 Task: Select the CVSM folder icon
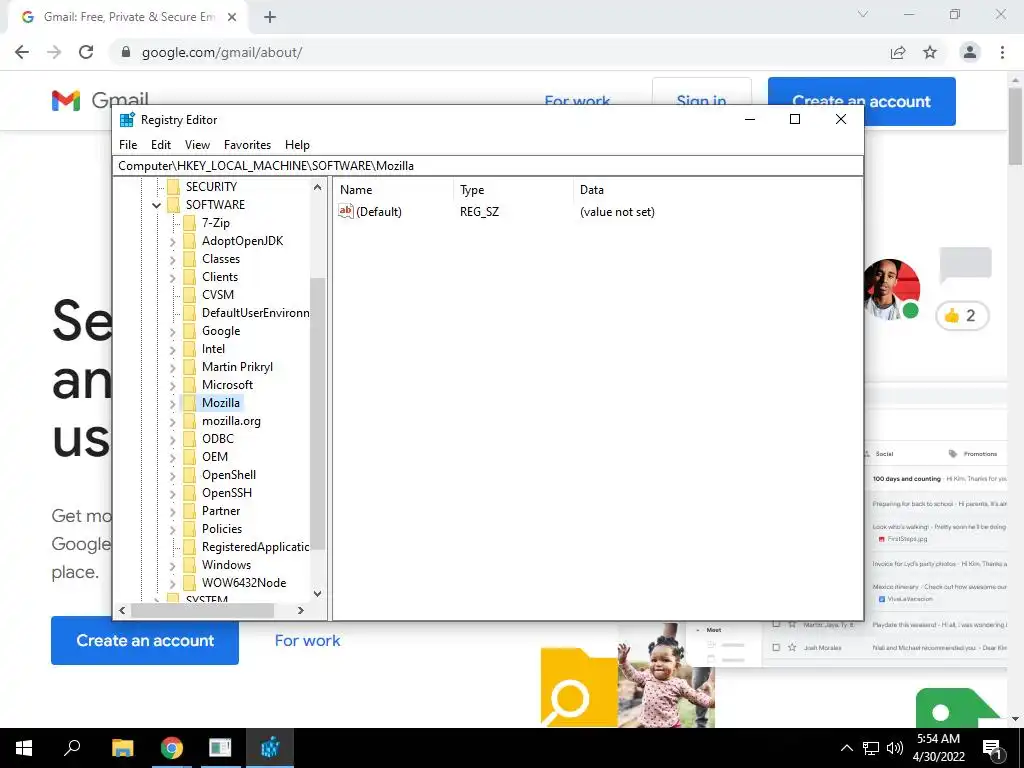tap(189, 295)
